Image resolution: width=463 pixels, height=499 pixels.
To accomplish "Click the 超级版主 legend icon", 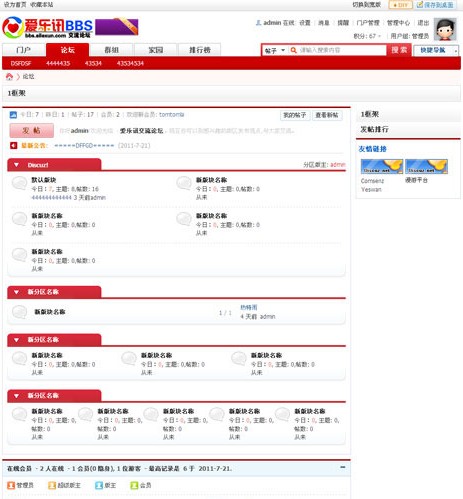I will [52, 485].
